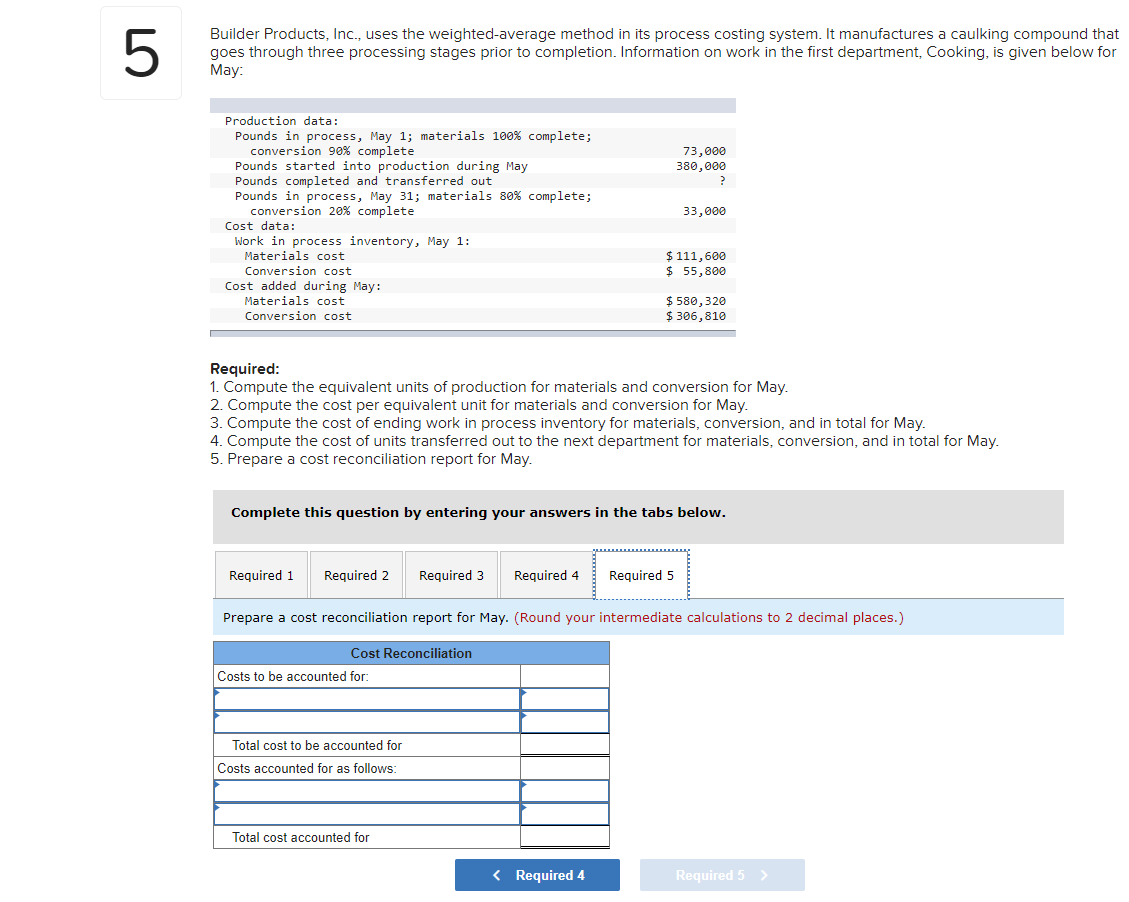Open the Required 3 tab
The height and width of the screenshot is (902, 1129).
[451, 575]
